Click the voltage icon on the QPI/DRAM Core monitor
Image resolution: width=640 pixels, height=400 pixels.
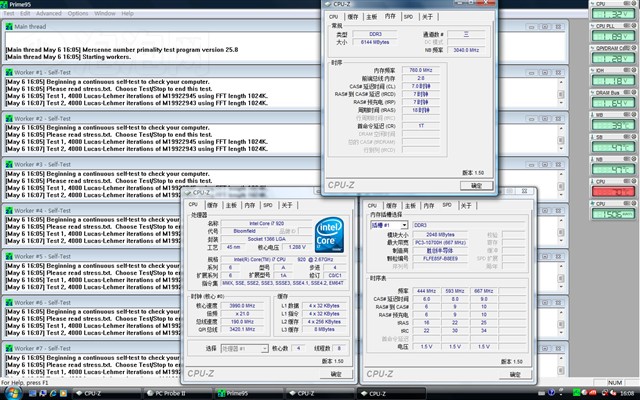pyautogui.click(x=592, y=48)
